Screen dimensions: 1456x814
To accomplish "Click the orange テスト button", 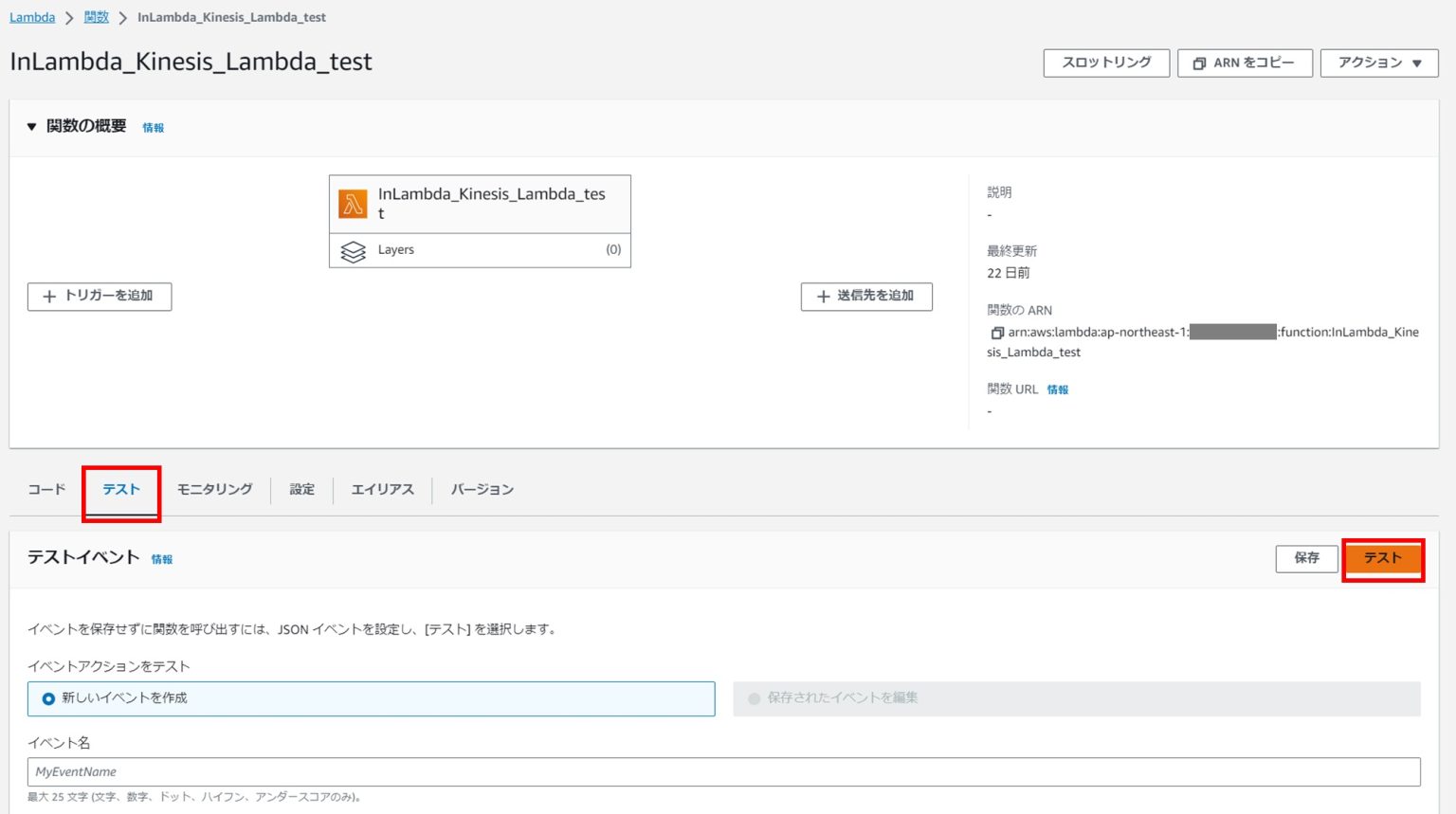I will click(x=1382, y=558).
